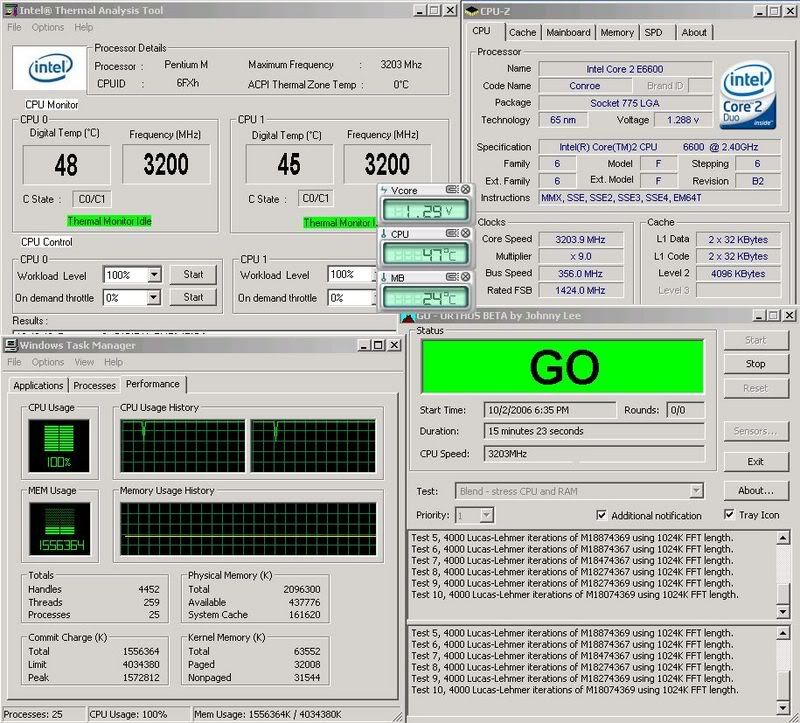Viewport: 800px width, 723px height.
Task: Click the lower log pane's scroll-up arrow
Action: pos(783,633)
